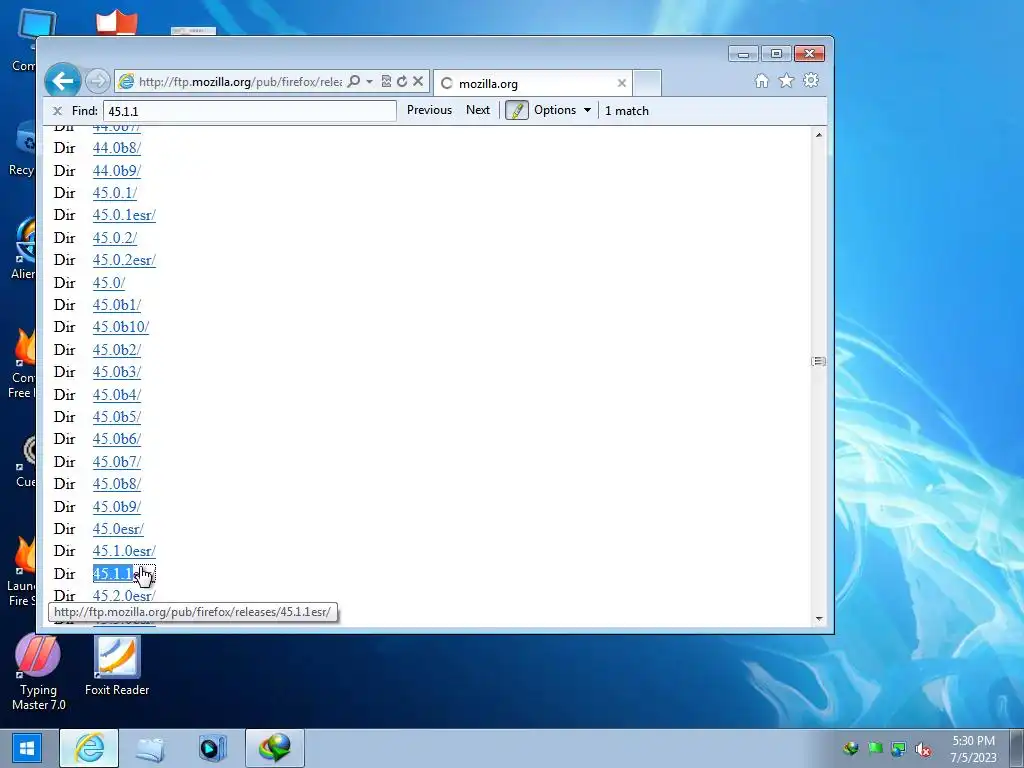Open Internet Download Manager on taskbar
Screen dimensions: 1024x768
tap(274, 748)
